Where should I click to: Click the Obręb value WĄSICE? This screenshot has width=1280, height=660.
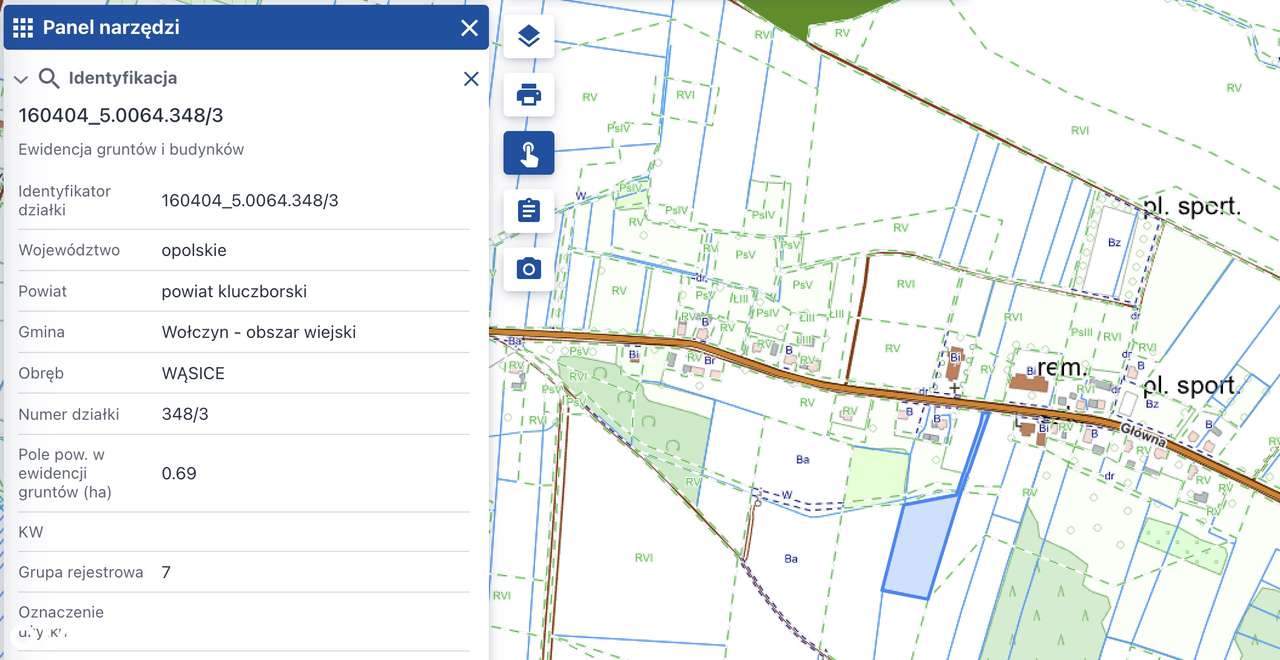point(193,373)
